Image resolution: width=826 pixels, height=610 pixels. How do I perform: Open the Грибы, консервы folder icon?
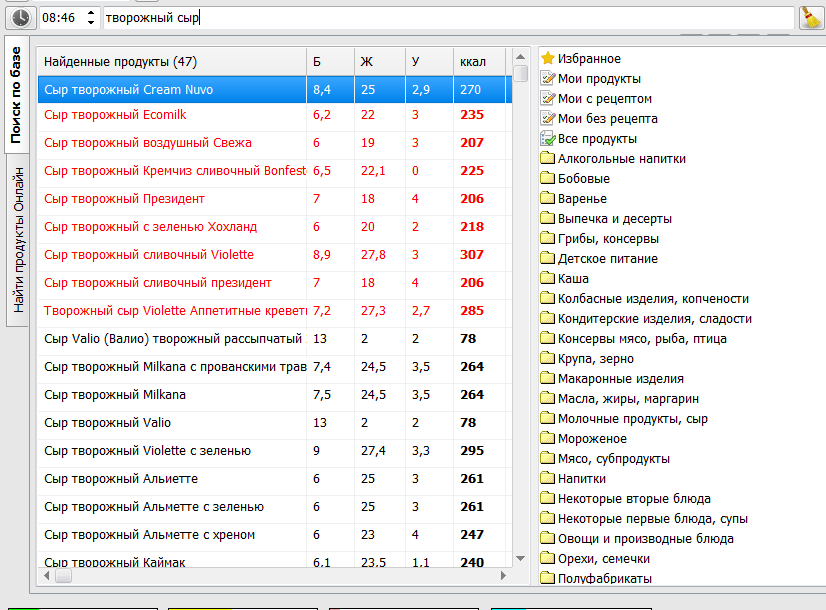pyautogui.click(x=548, y=238)
